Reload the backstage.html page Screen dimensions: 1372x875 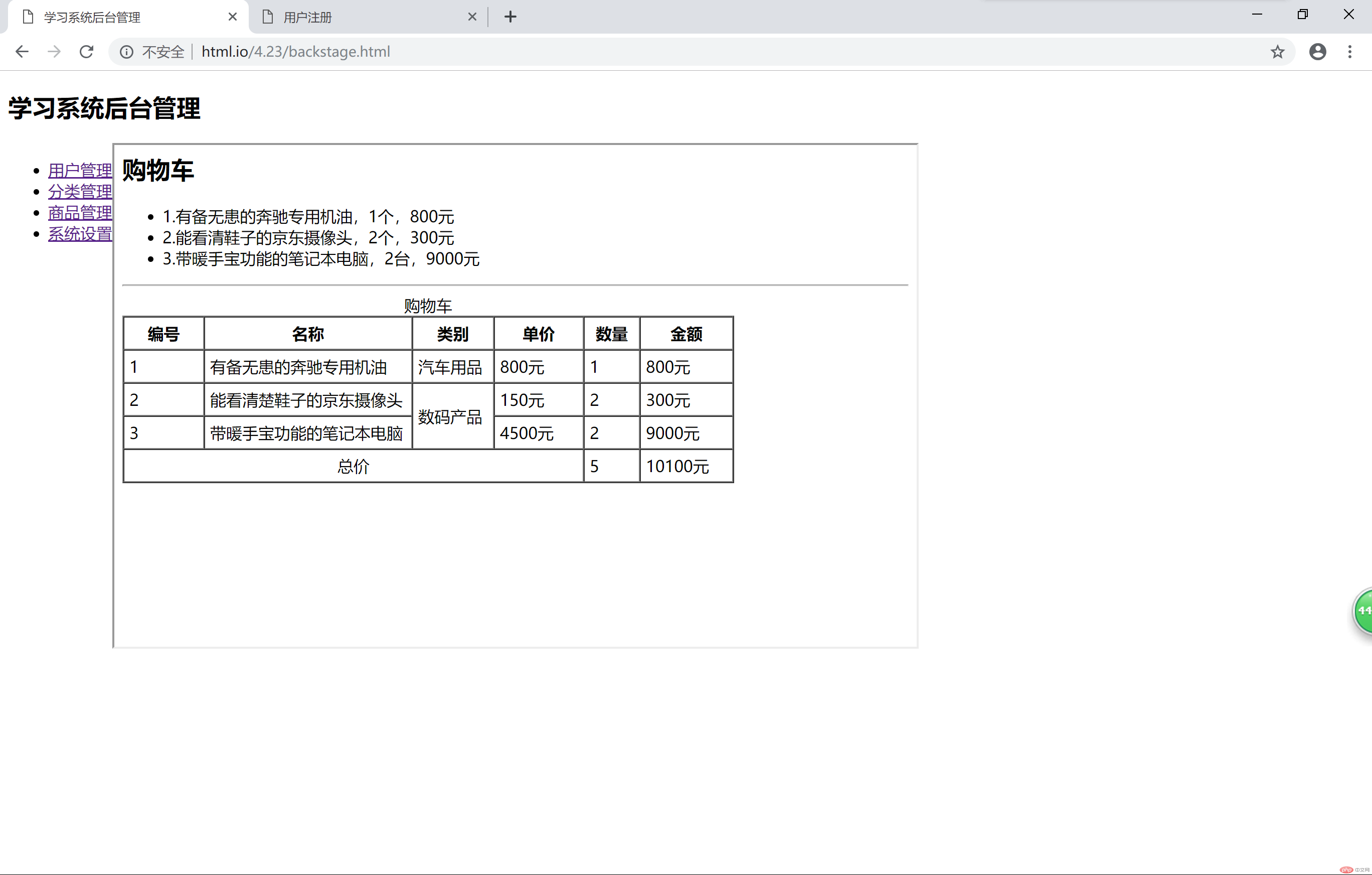87,52
